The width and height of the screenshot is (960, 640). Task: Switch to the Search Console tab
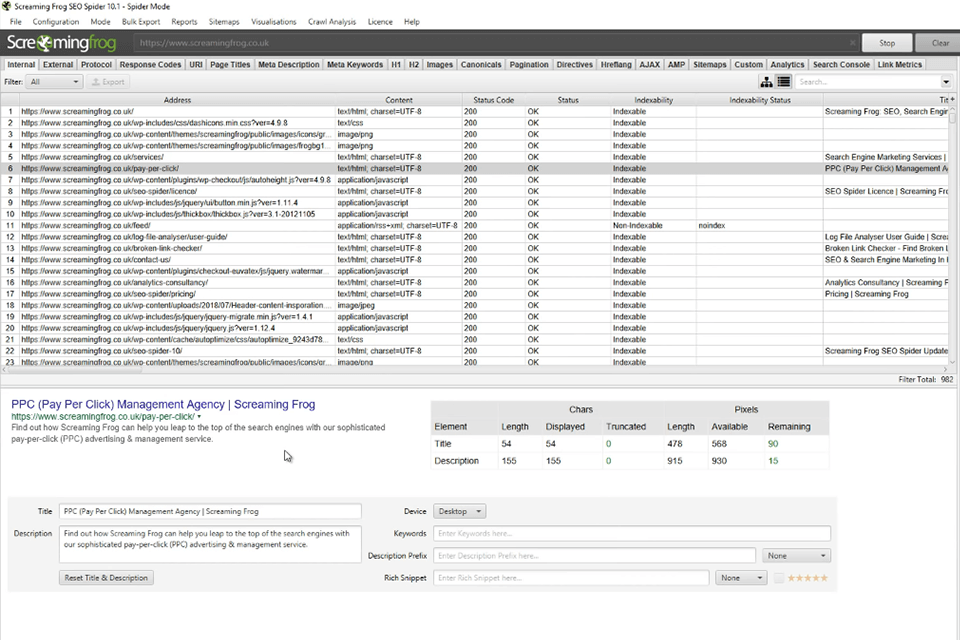click(x=841, y=64)
